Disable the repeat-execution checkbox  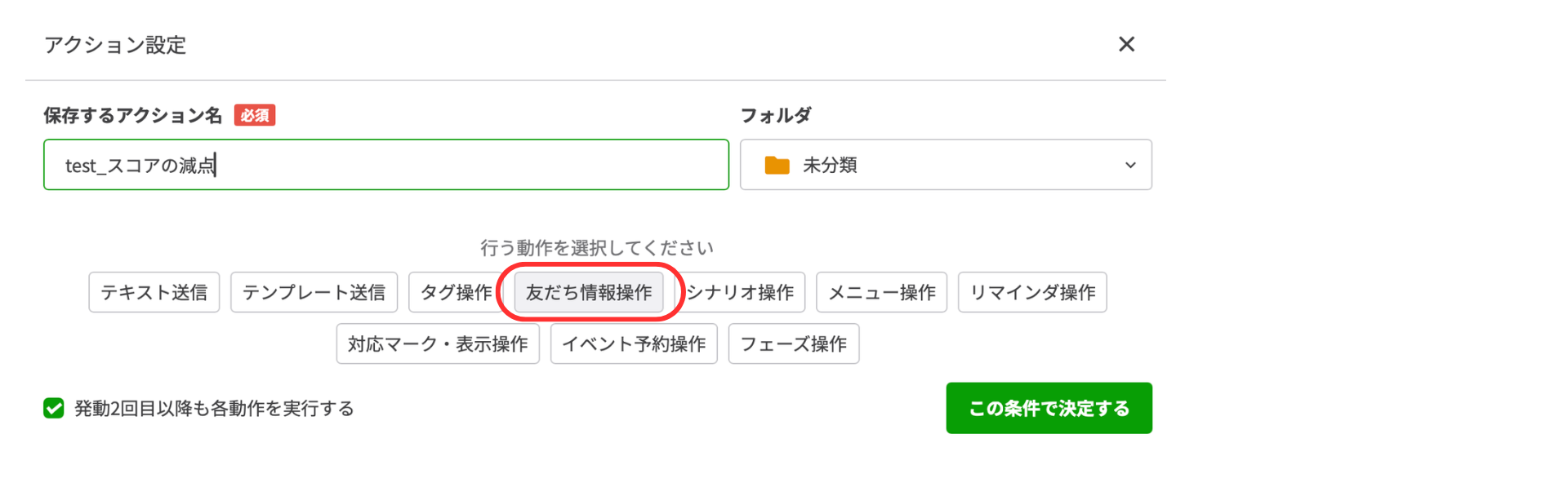(53, 408)
